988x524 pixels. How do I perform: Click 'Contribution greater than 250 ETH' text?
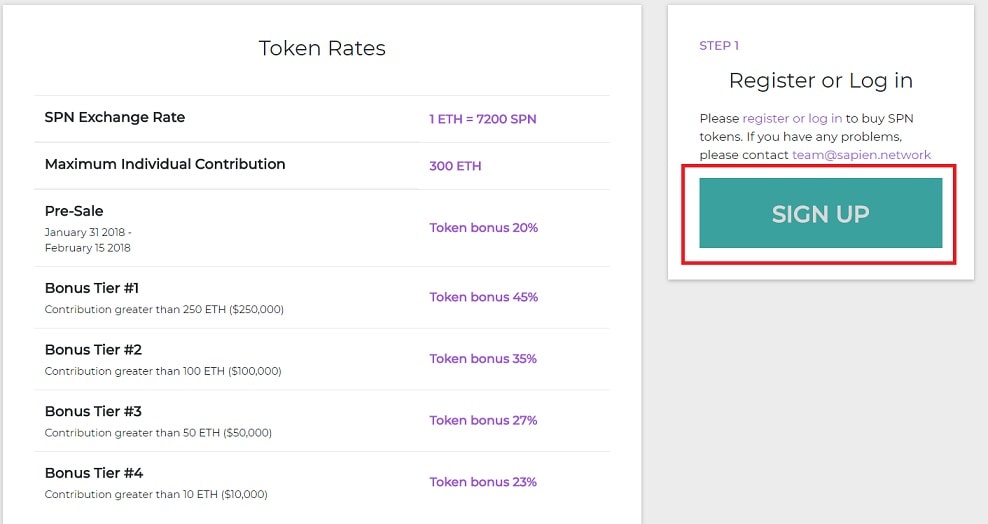(x=135, y=310)
